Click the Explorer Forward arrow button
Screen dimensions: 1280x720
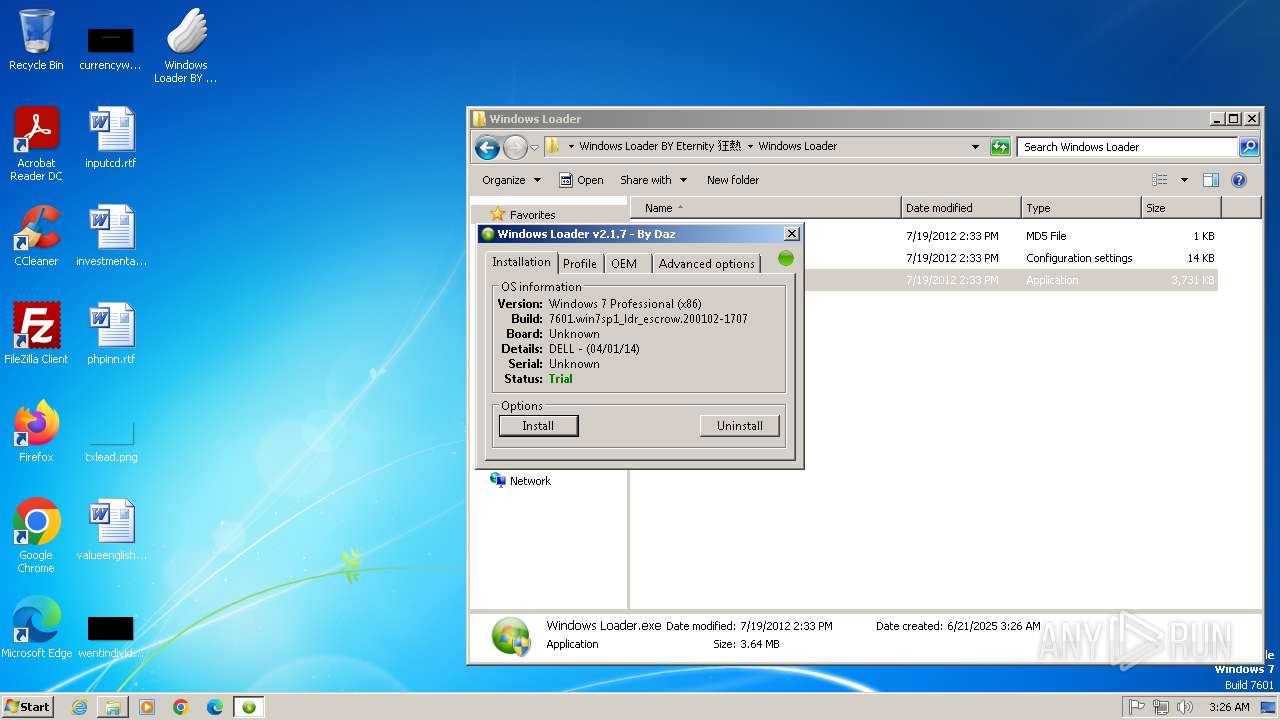coord(514,148)
